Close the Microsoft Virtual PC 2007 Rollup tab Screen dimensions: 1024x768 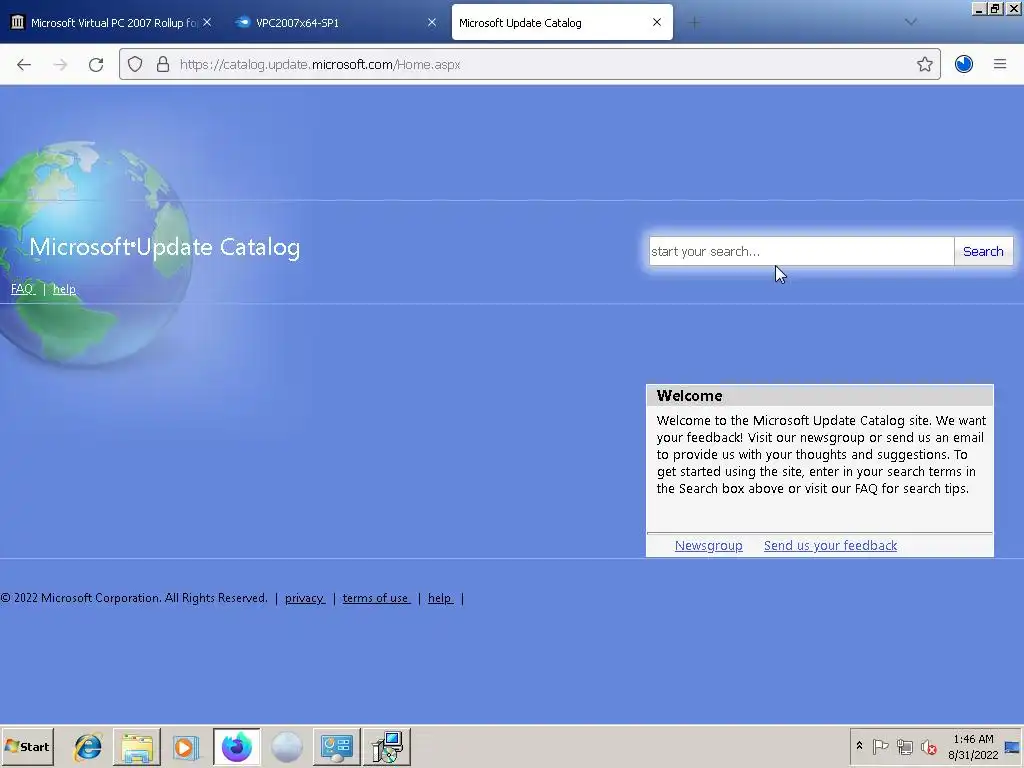[x=207, y=22]
